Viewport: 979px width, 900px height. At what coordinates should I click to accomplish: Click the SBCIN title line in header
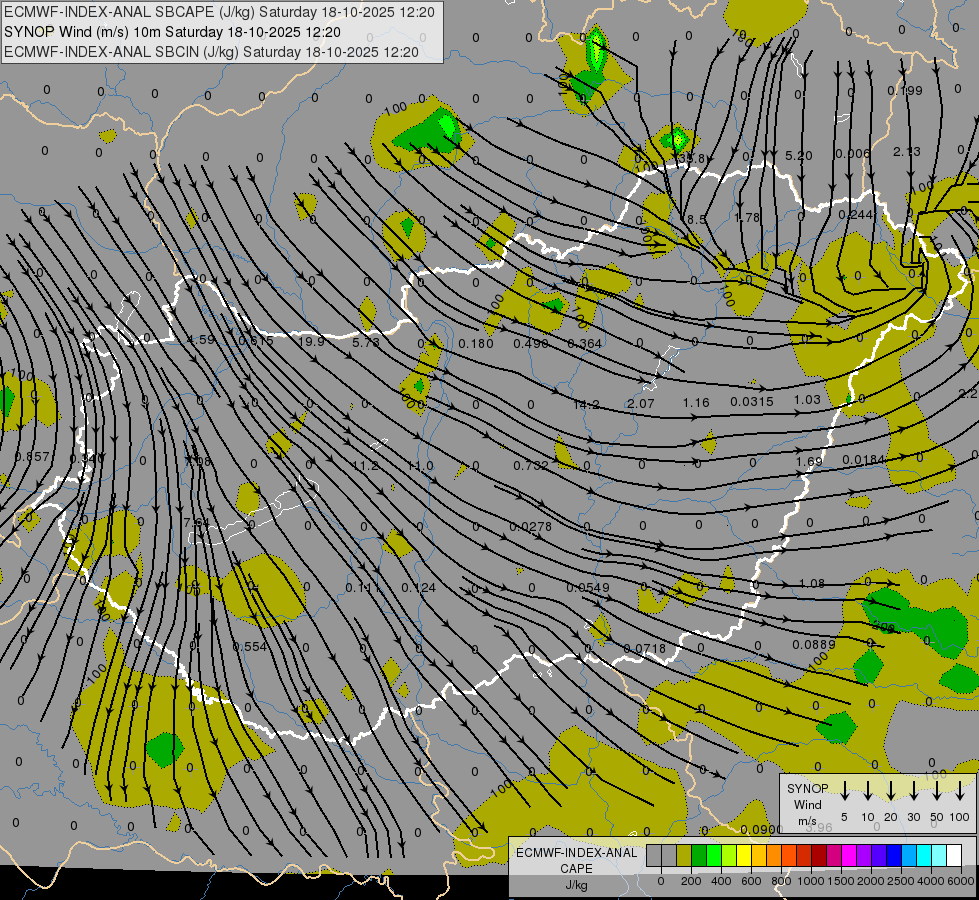point(211,52)
